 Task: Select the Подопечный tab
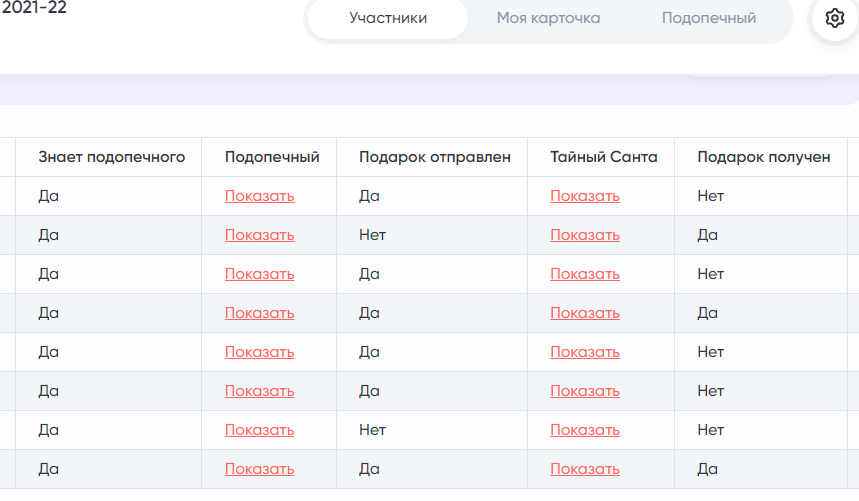pyautogui.click(x=709, y=18)
